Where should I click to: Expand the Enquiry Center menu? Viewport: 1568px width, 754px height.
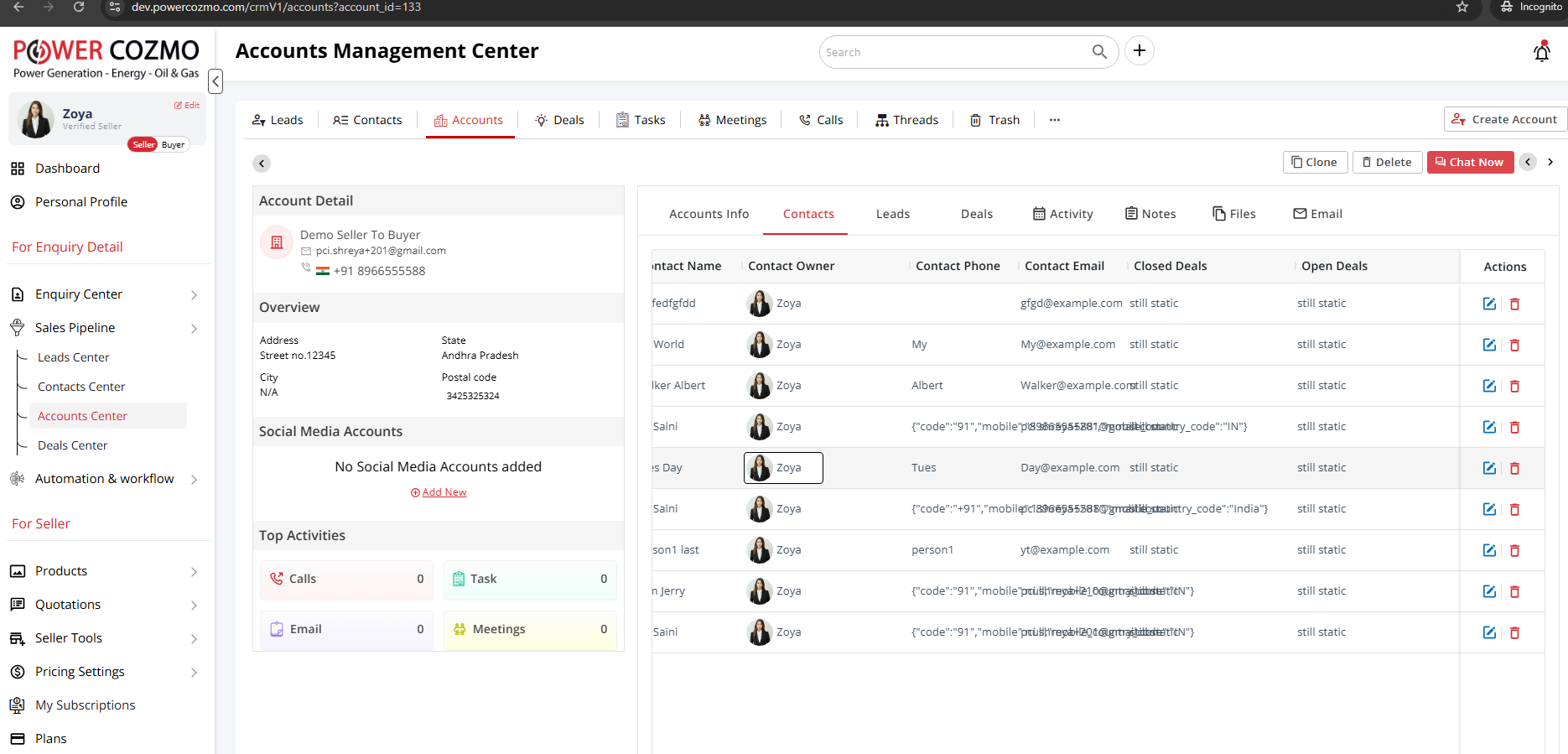194,295
